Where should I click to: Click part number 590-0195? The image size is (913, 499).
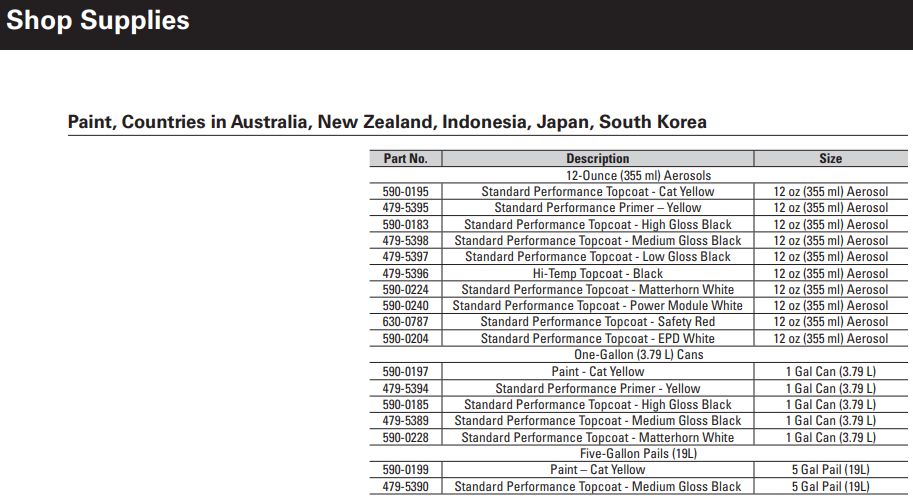pyautogui.click(x=405, y=191)
